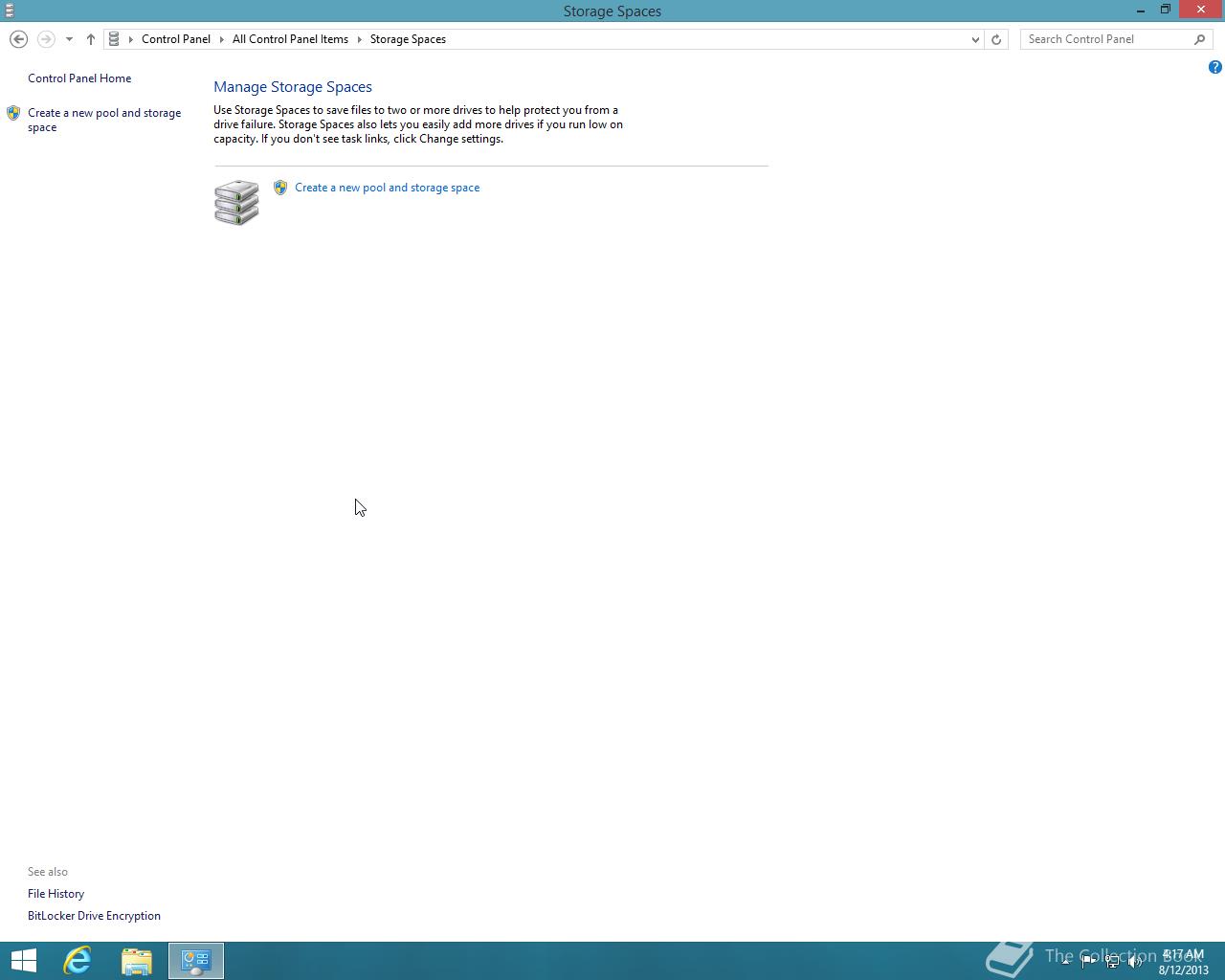
Task: Show hidden tray icons arrow
Action: click(x=1065, y=961)
